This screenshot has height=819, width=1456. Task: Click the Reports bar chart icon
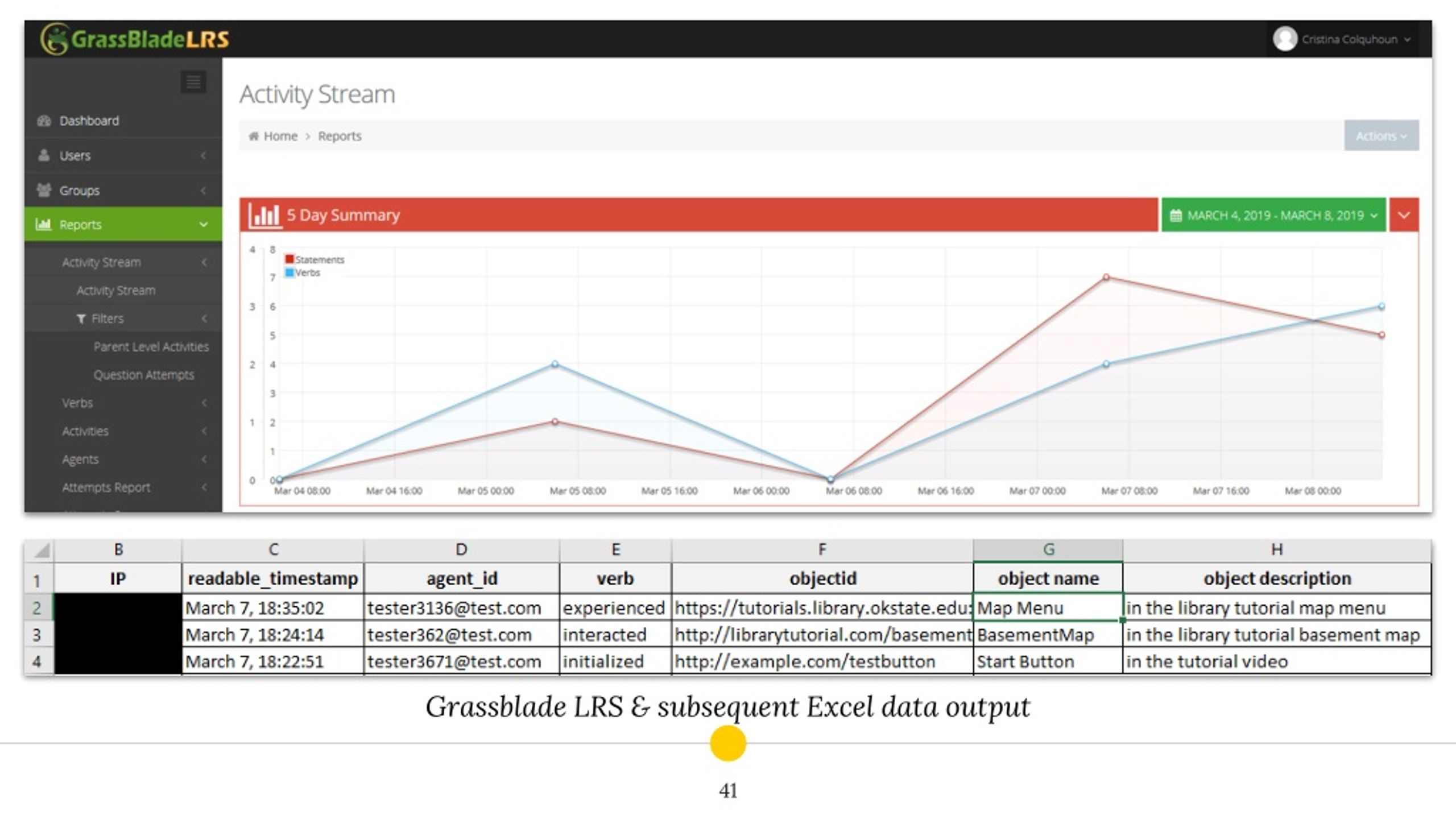coord(43,224)
